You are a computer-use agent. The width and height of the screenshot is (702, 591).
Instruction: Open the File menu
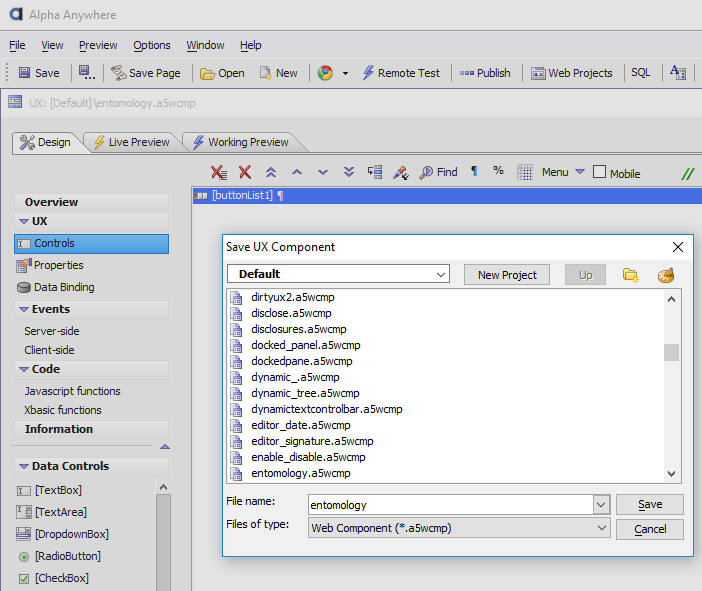coord(17,45)
